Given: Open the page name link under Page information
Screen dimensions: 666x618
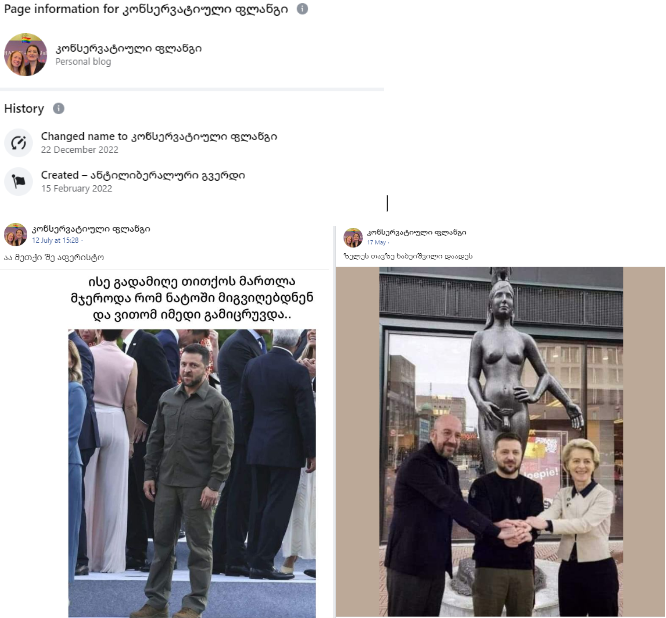Looking at the screenshot, I should [x=129, y=48].
